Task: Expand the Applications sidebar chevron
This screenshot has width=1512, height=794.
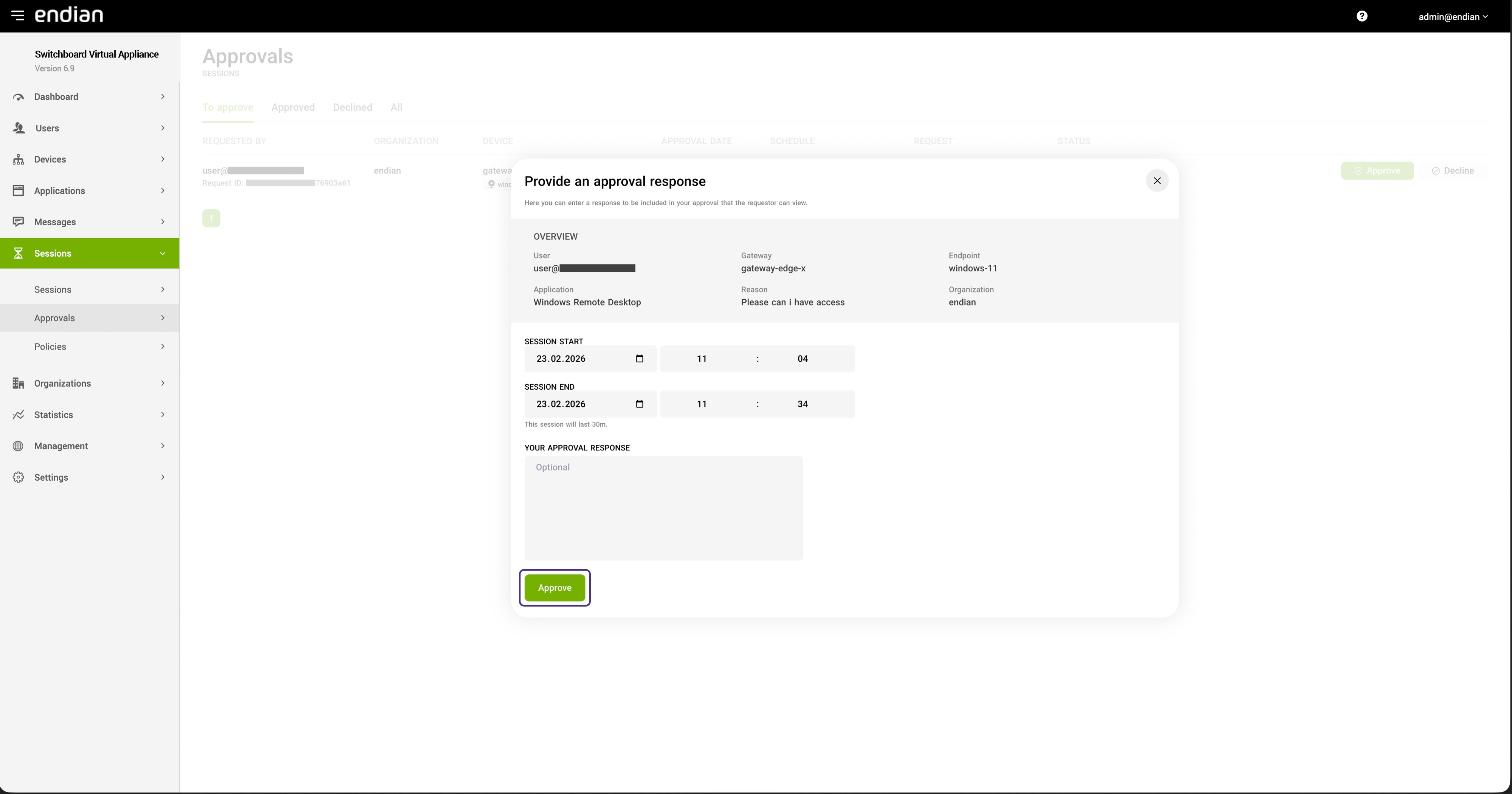Action: point(163,191)
